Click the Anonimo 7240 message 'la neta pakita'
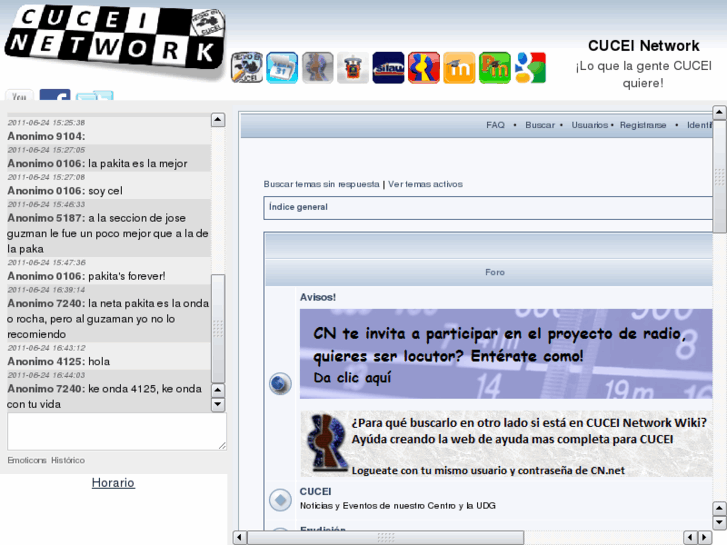Image resolution: width=727 pixels, height=545 pixels. 108,319
